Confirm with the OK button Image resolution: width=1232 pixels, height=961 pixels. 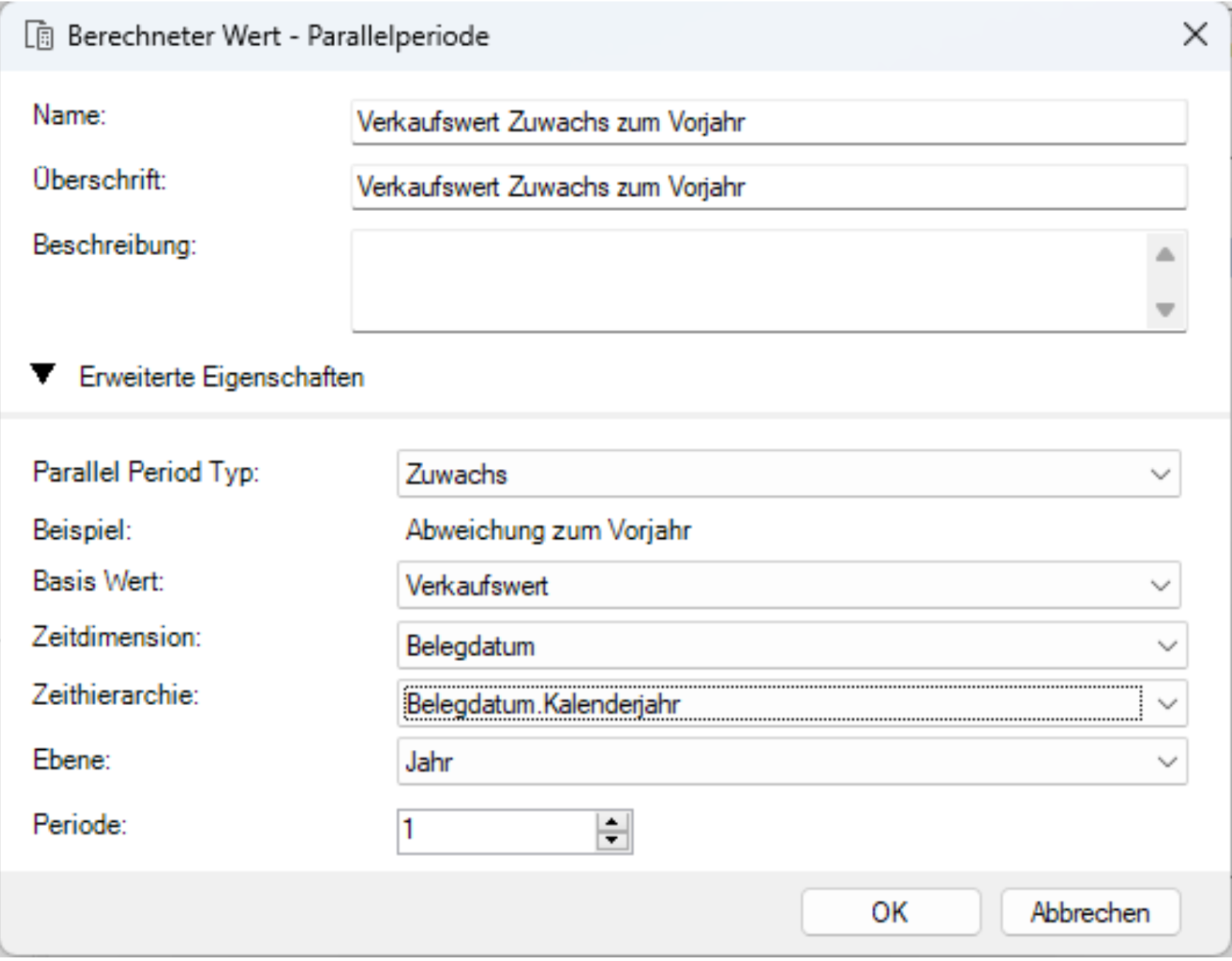(890, 913)
